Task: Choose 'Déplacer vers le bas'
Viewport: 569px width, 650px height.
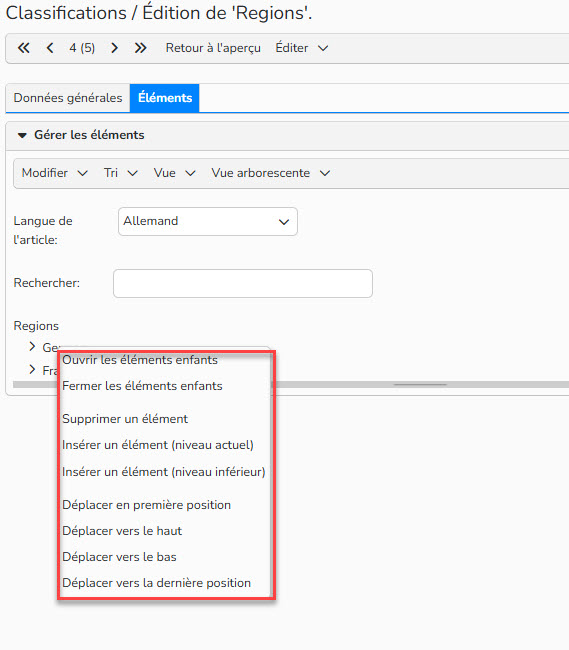Action: coord(119,557)
